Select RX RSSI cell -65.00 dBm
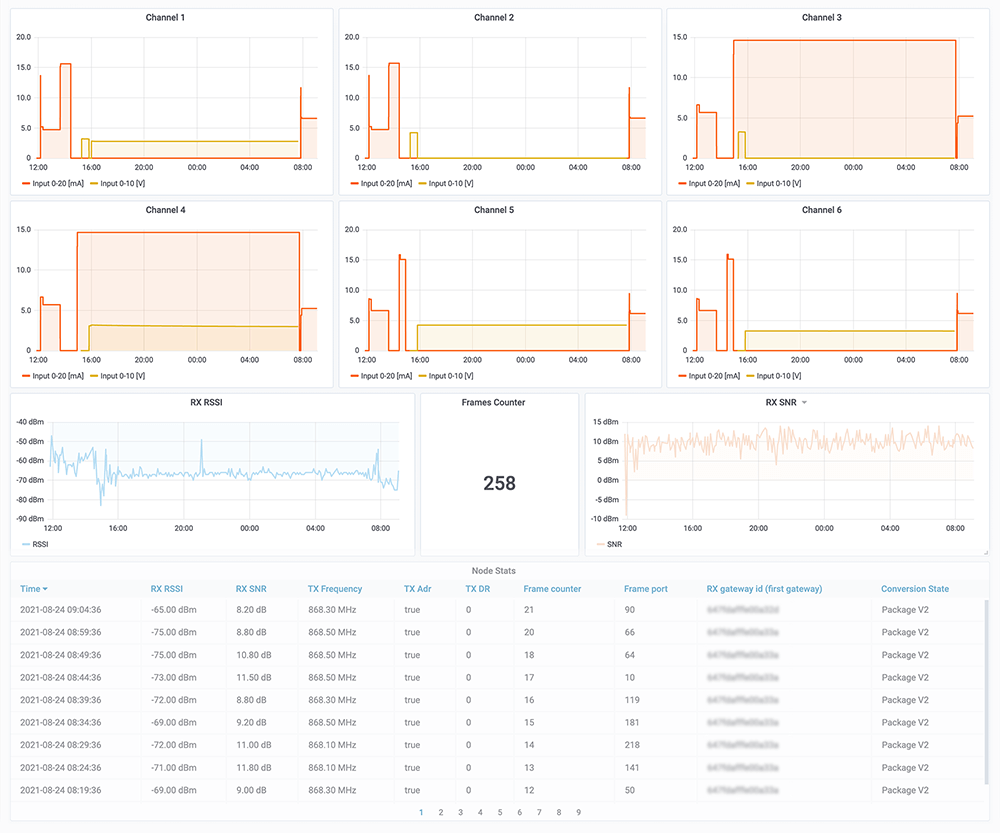1000x833 pixels. [173, 610]
